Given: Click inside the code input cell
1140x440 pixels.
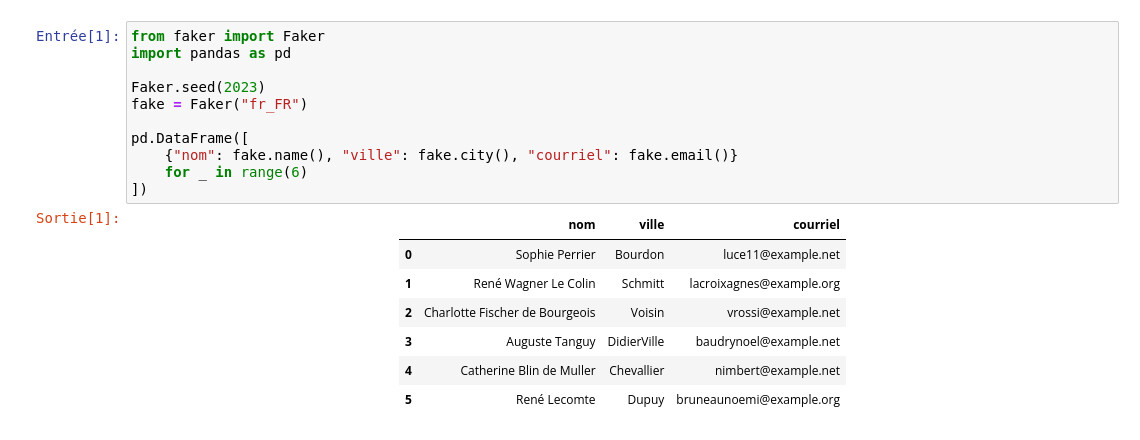Looking at the screenshot, I should (x=622, y=112).
